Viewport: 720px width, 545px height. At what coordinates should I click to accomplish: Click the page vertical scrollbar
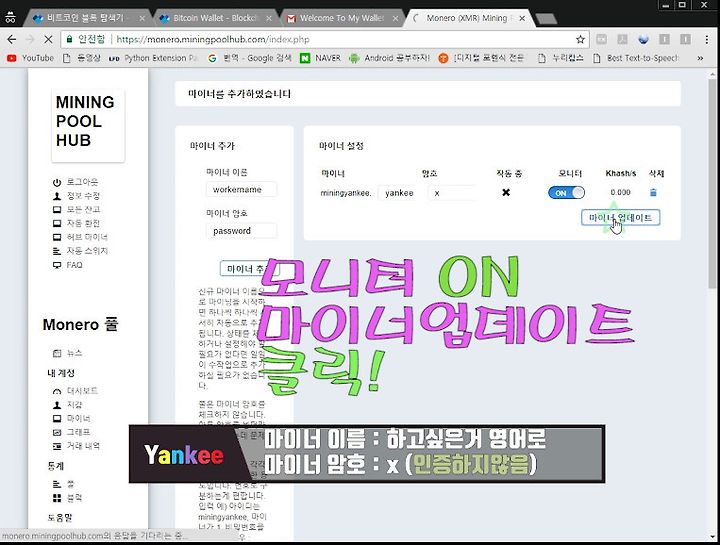[x=712, y=184]
